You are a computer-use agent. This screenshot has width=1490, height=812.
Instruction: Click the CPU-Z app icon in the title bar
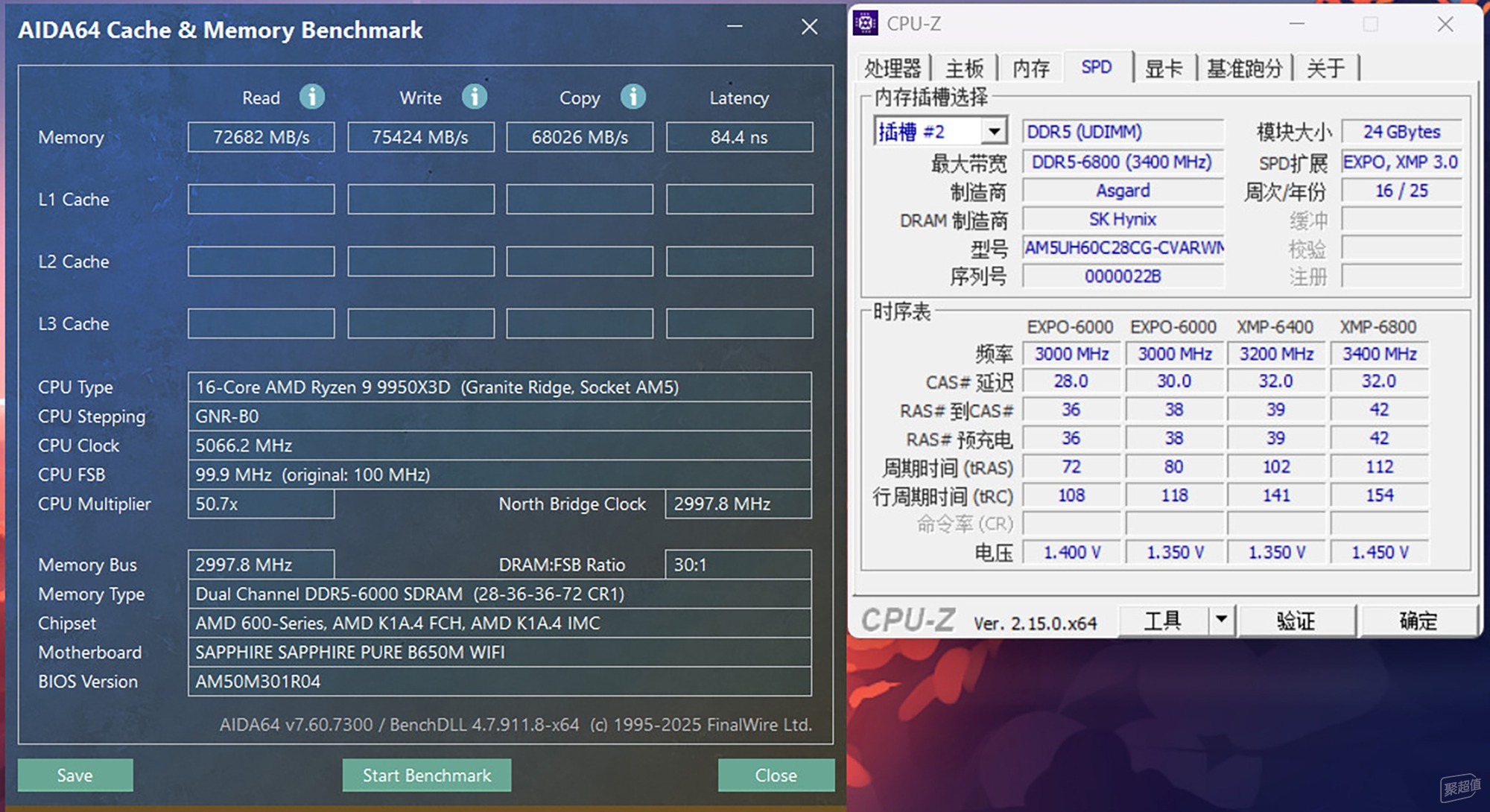pyautogui.click(x=865, y=24)
